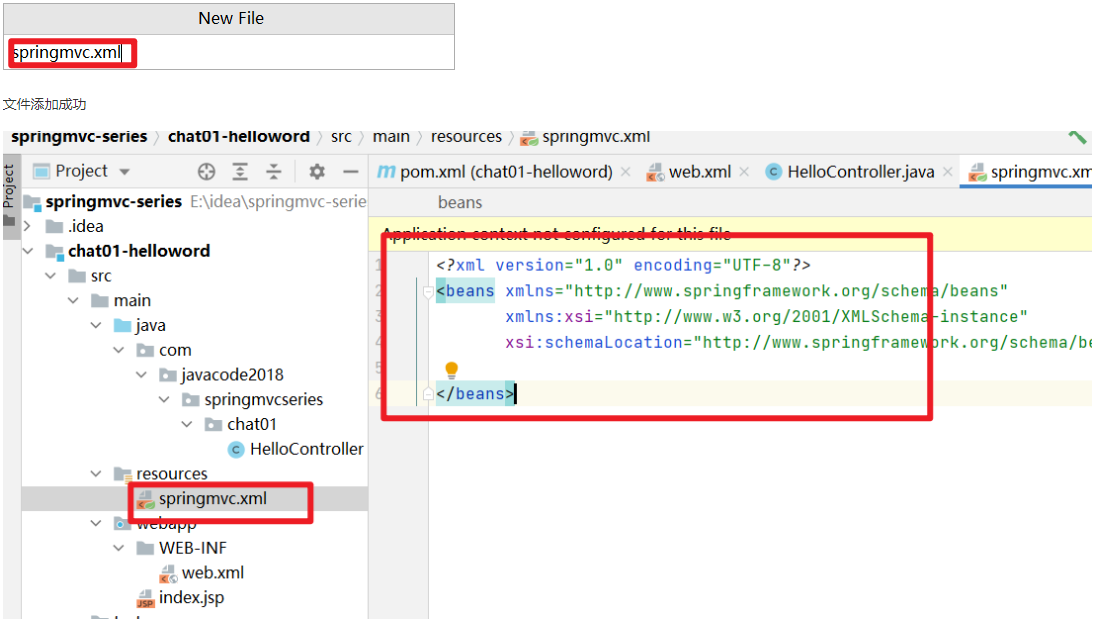Hide the Project panel with minus icon
The image size is (1099, 621).
tap(350, 171)
